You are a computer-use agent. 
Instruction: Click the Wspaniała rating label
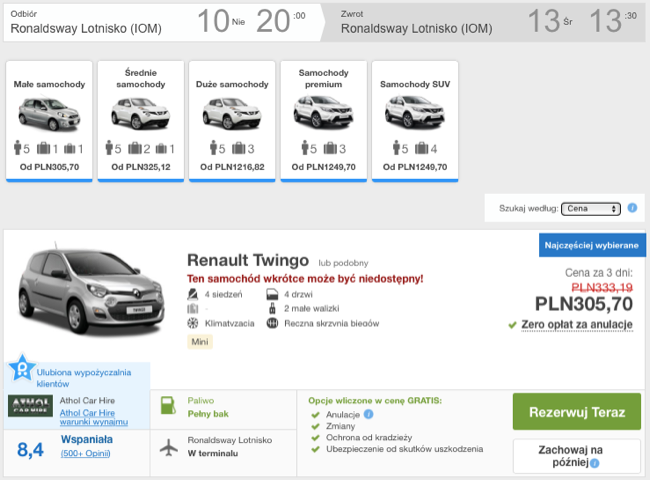[87, 439]
